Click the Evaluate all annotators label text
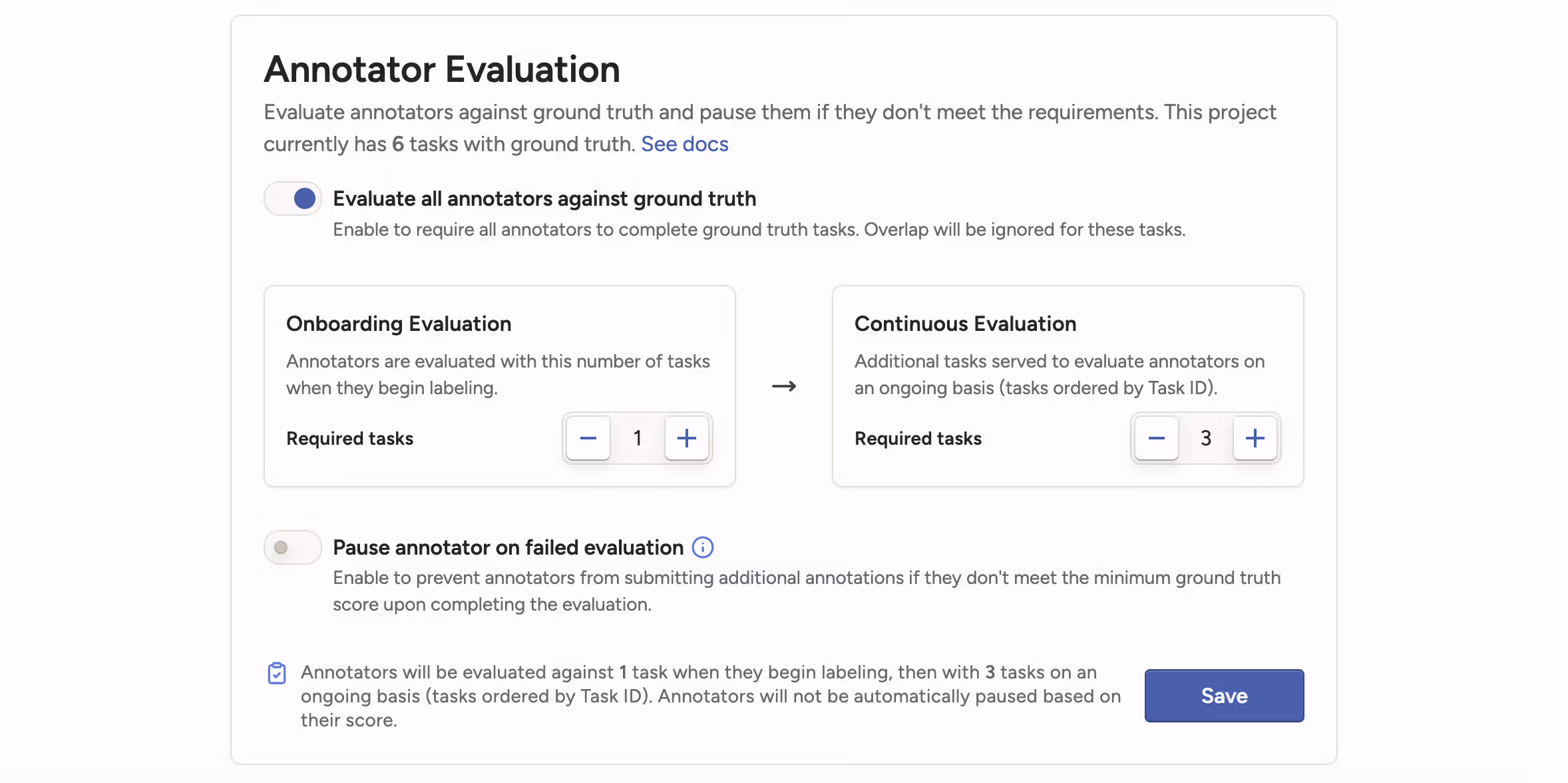Viewport: 1568px width, 783px height. (x=544, y=198)
